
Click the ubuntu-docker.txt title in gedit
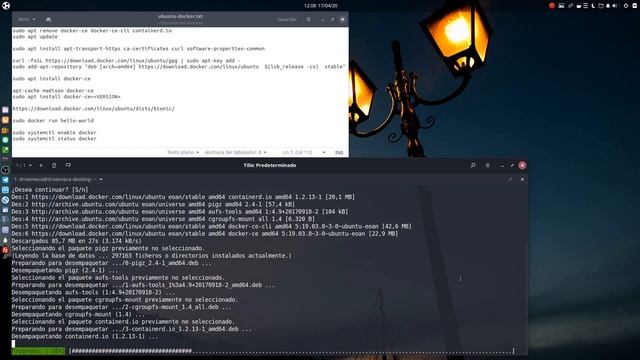180,16
